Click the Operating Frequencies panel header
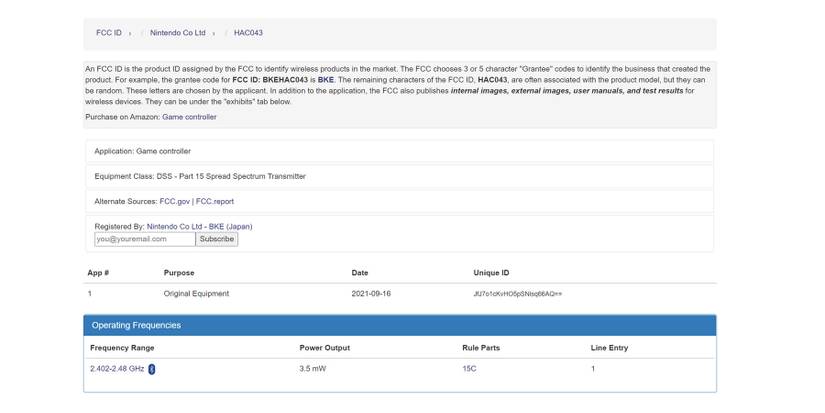The height and width of the screenshot is (413, 825). 399,325
